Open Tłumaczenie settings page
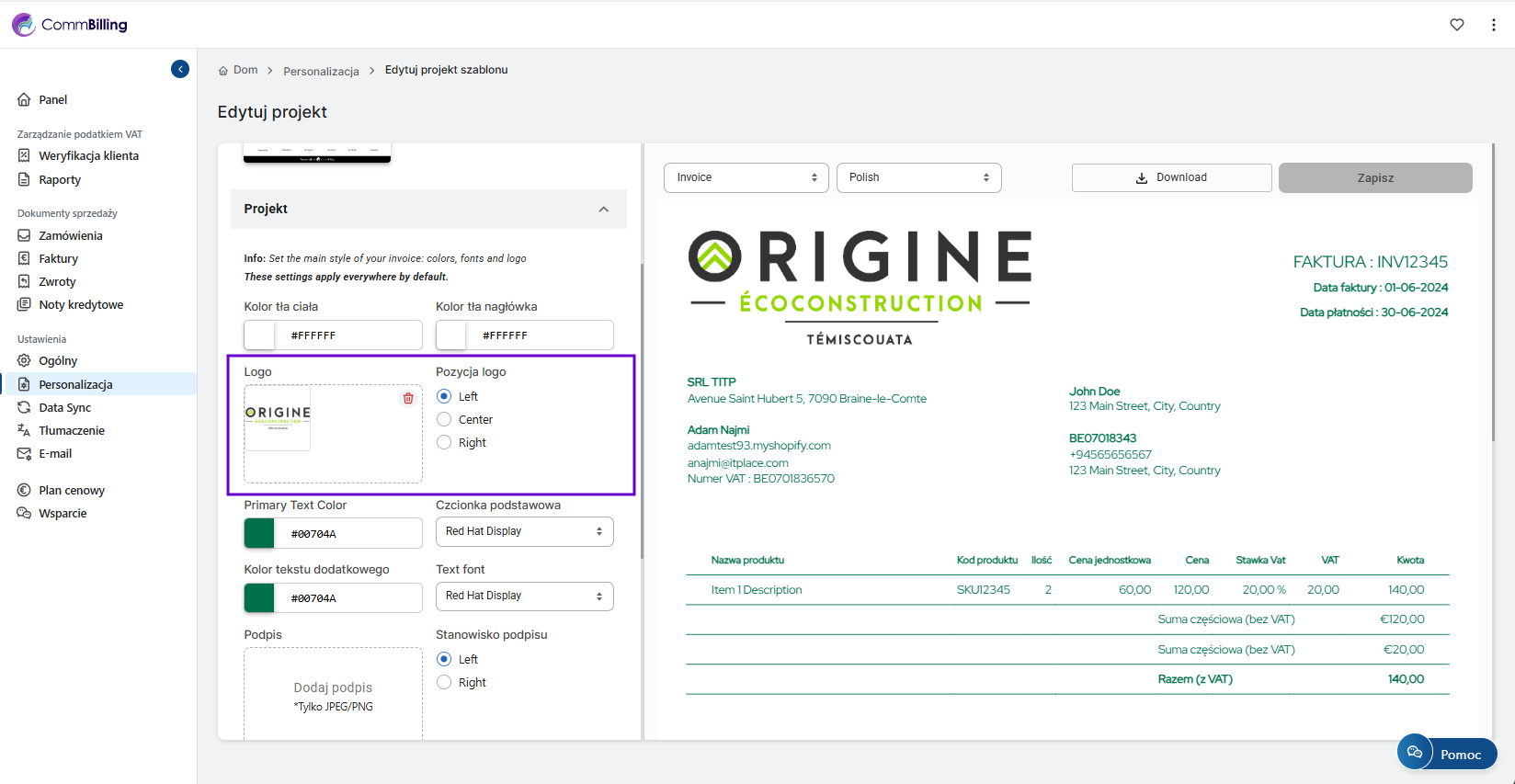Image resolution: width=1515 pixels, height=784 pixels. (72, 430)
